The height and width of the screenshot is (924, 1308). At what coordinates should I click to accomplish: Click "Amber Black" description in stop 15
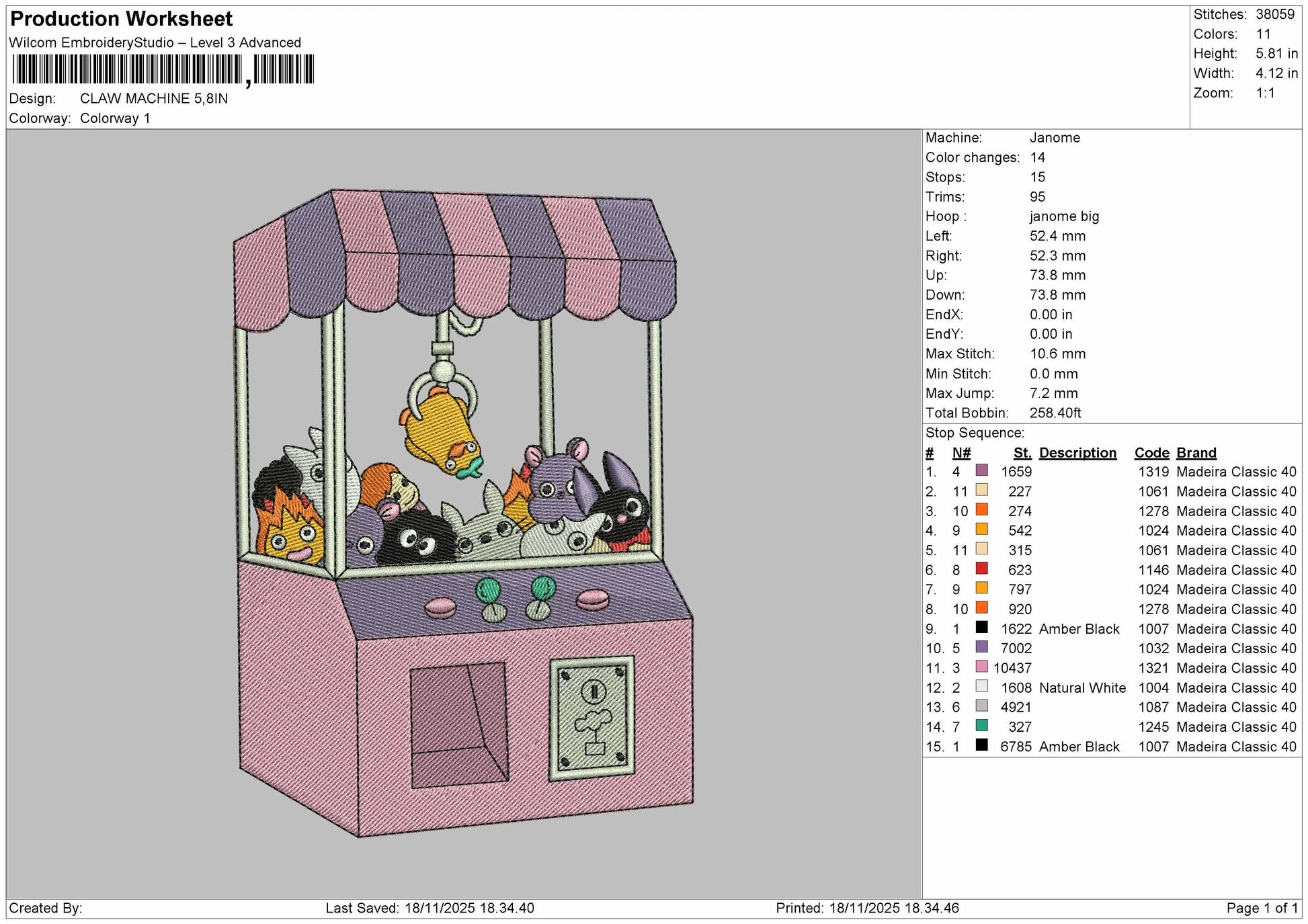[1079, 747]
